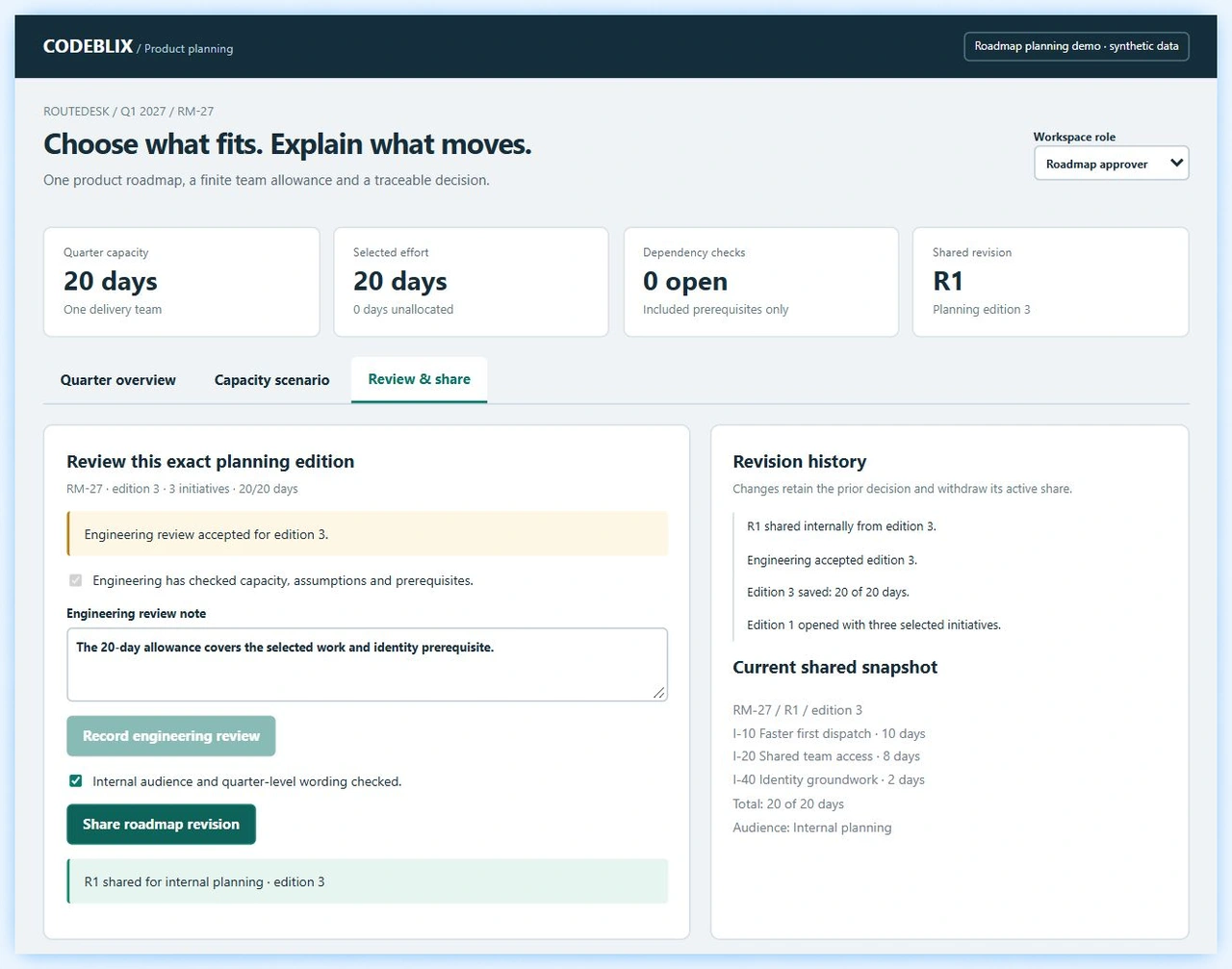Image resolution: width=1232 pixels, height=969 pixels.
Task: Click the Record engineering review button
Action: click(x=171, y=736)
